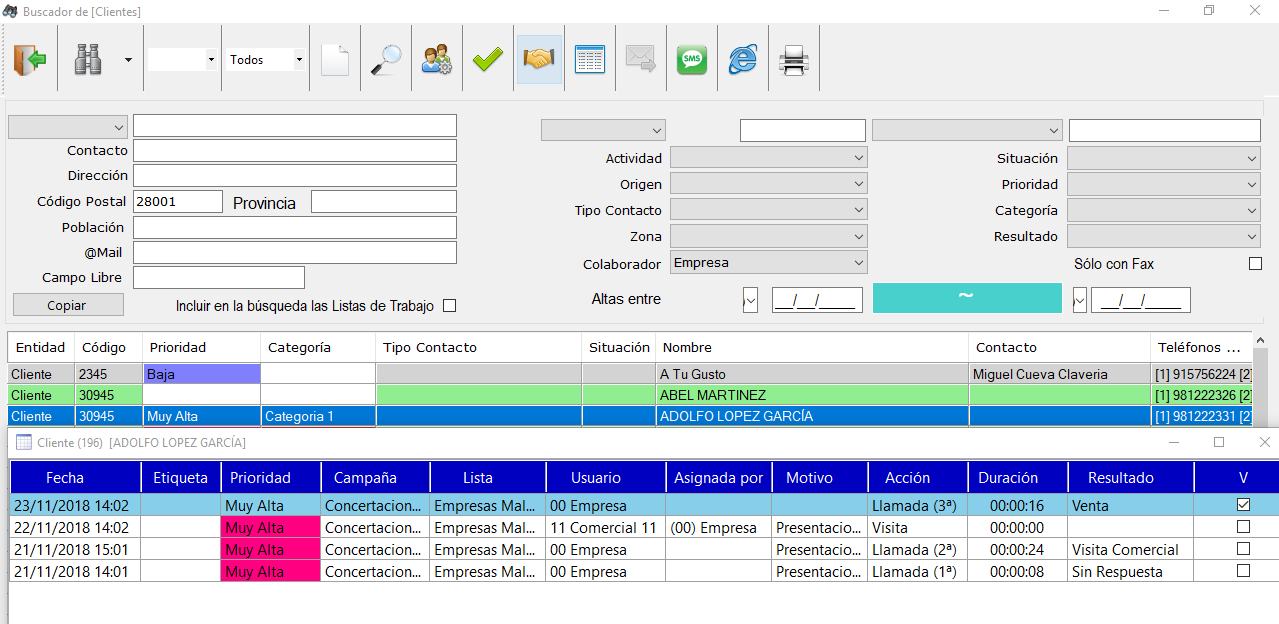Toggle the handshake icon in the toolbar

coord(539,60)
